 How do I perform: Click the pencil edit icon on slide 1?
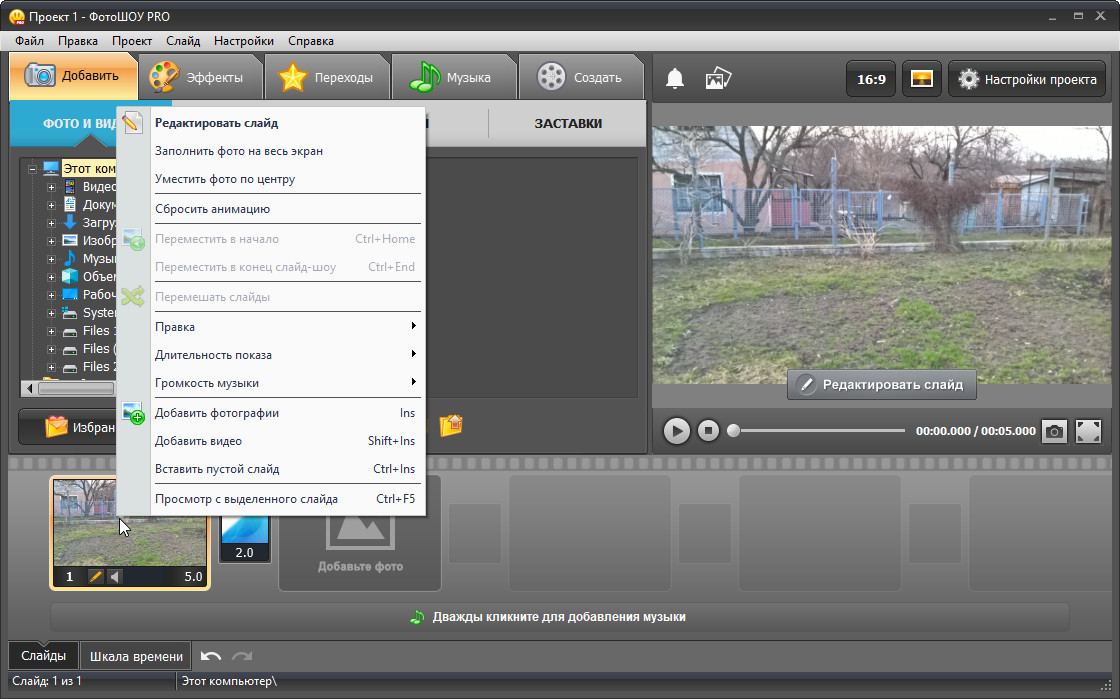[x=96, y=577]
